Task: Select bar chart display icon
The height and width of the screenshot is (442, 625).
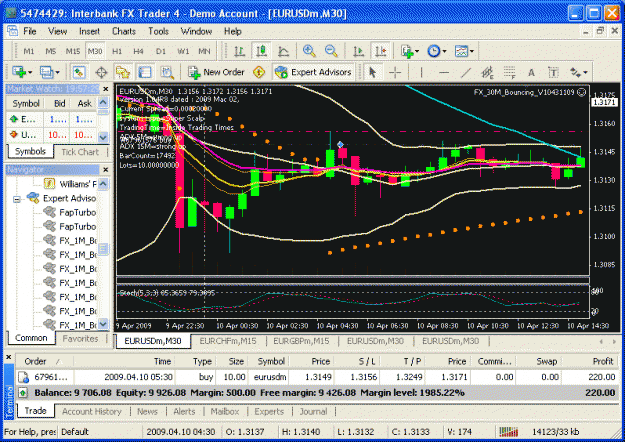Action: [x=240, y=51]
